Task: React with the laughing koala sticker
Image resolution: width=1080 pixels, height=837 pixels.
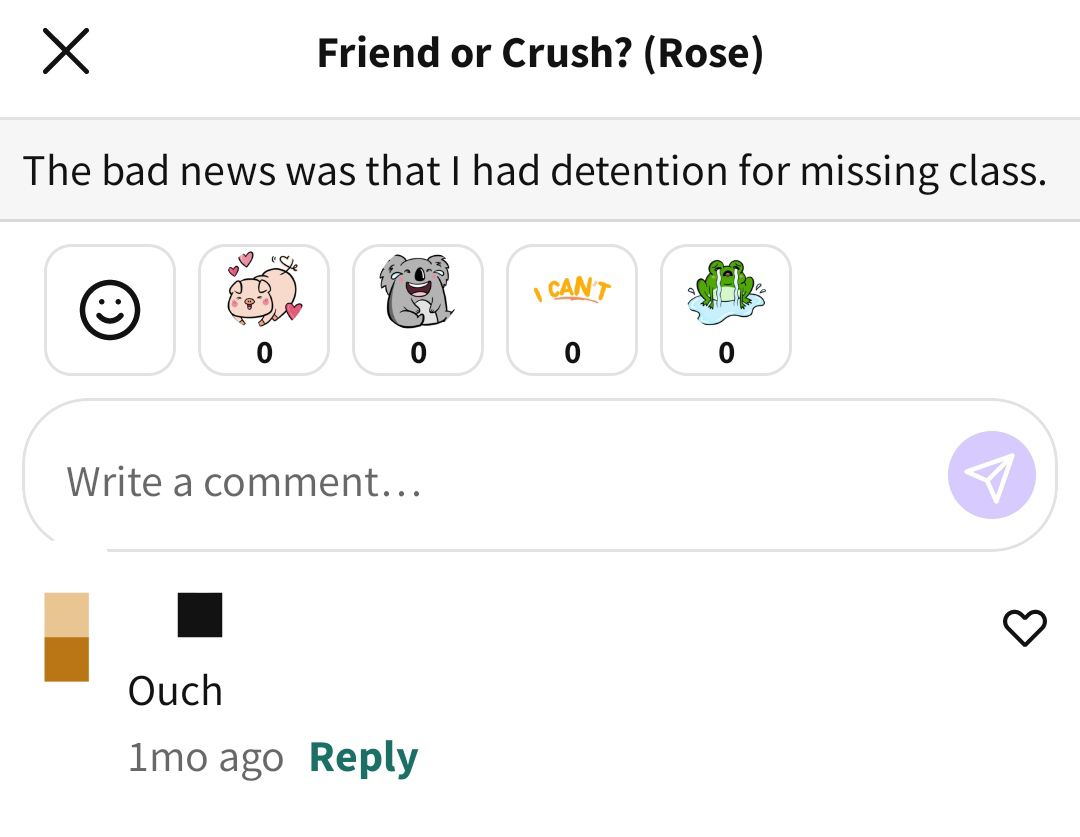Action: click(418, 310)
